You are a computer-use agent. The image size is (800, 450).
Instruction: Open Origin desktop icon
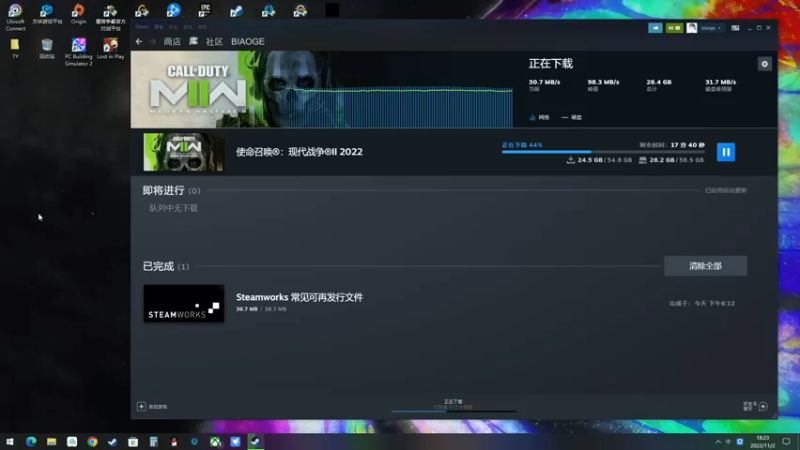pos(78,14)
